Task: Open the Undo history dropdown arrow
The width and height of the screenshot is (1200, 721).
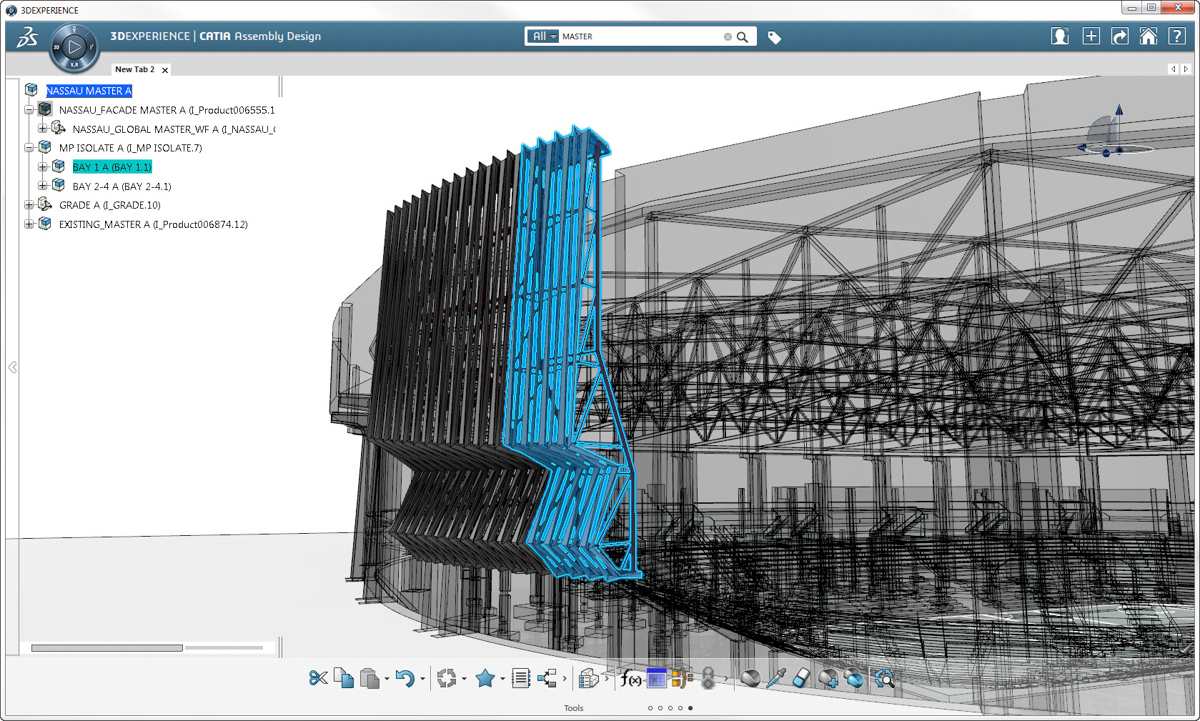Action: tap(422, 680)
